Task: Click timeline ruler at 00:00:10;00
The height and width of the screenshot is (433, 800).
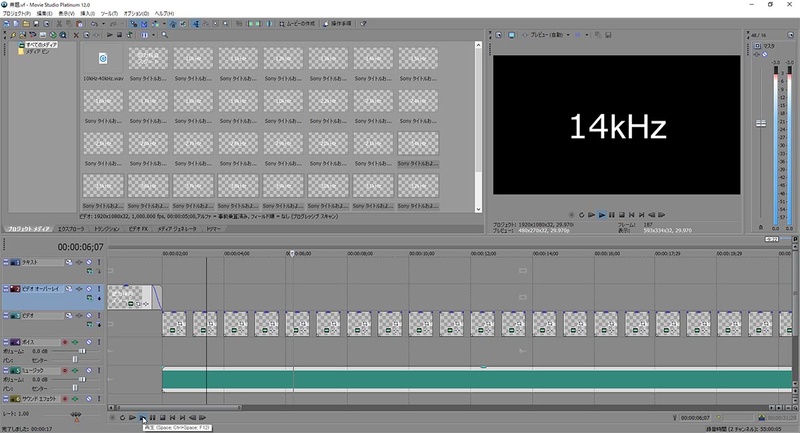Action: (421, 253)
